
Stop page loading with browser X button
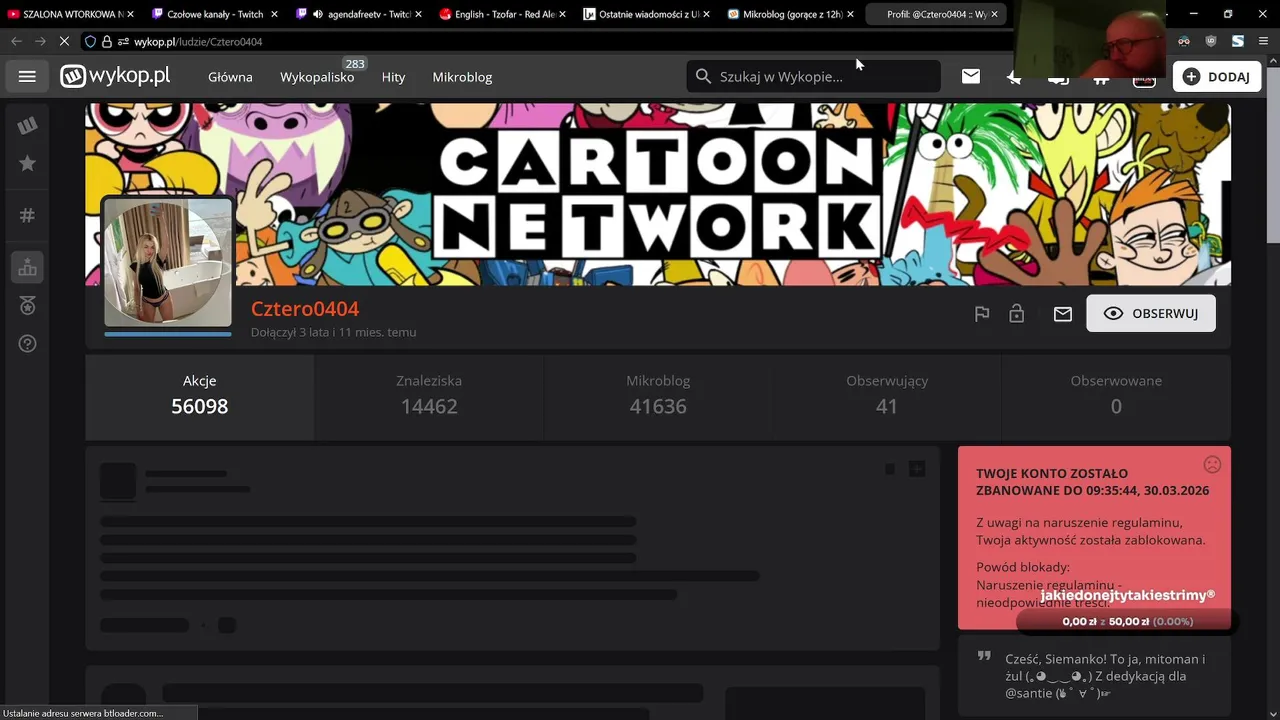(64, 41)
